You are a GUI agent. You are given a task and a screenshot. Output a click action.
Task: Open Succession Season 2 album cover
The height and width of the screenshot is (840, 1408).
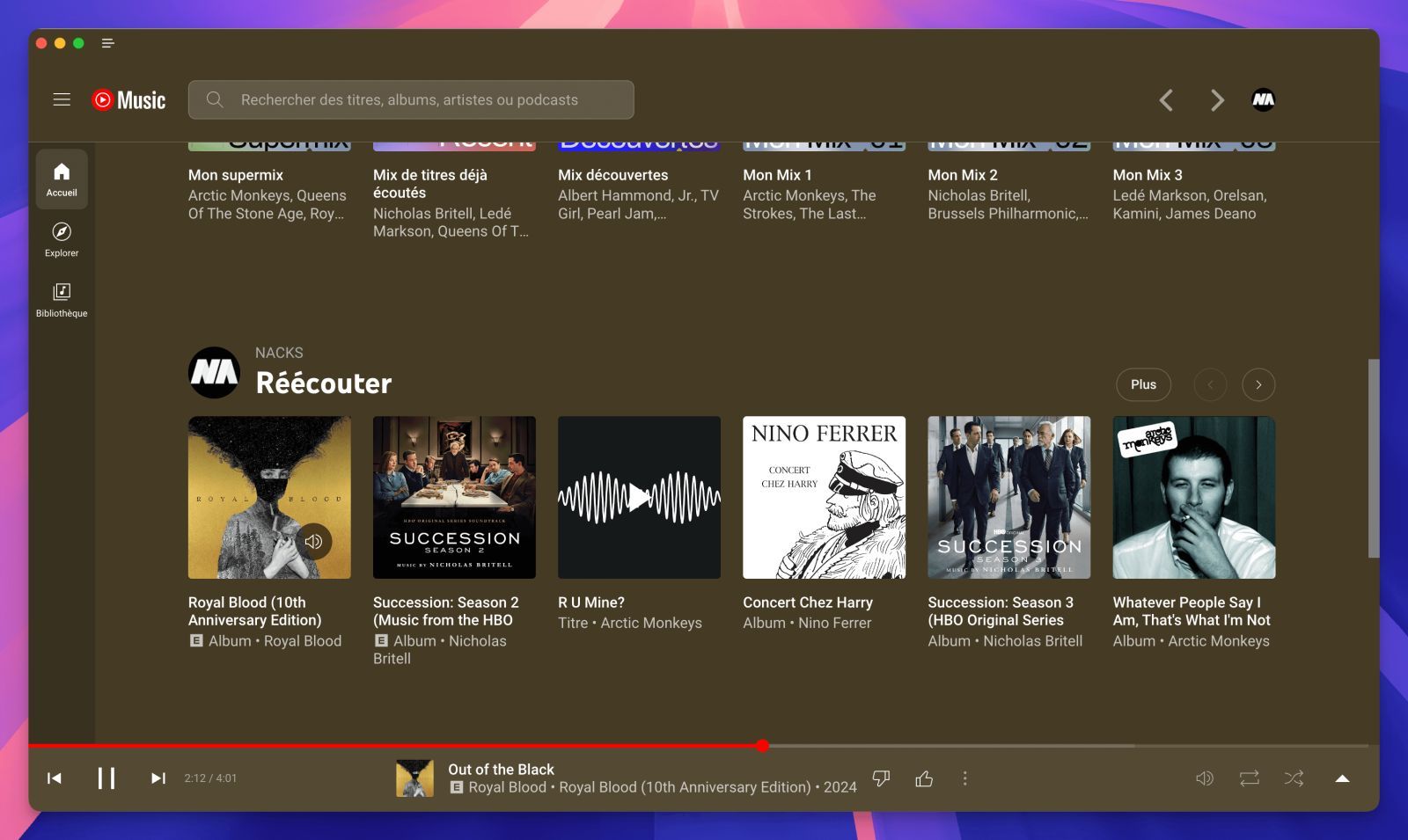point(454,497)
